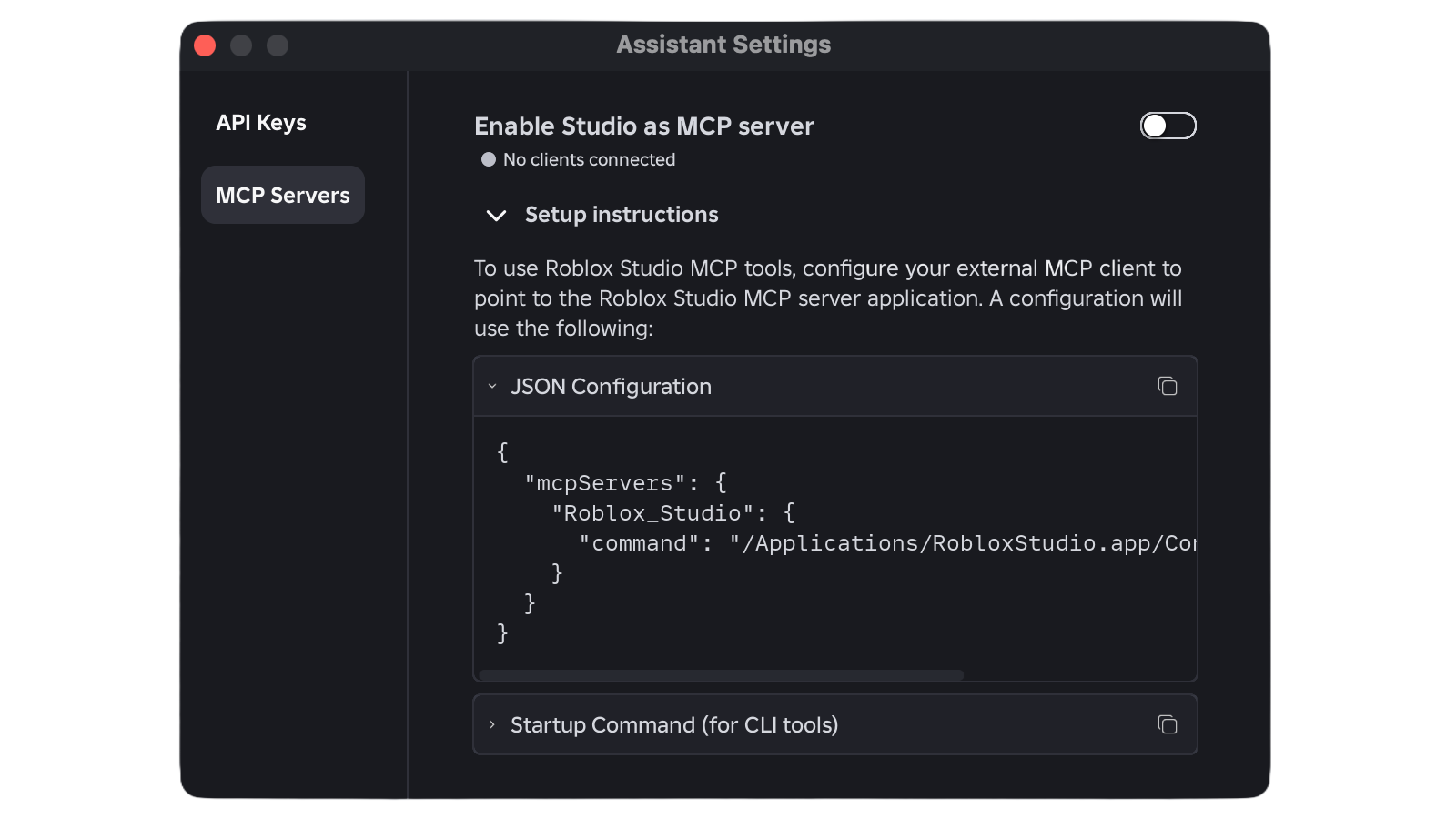1456x819 pixels.
Task: Close the Assistant Settings window
Action: point(205,45)
